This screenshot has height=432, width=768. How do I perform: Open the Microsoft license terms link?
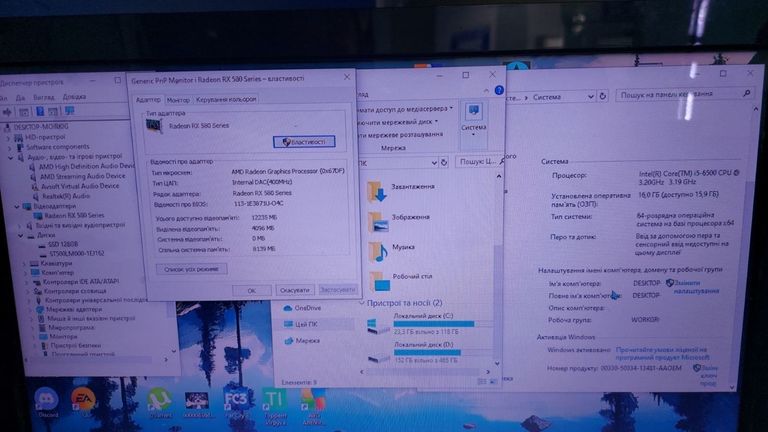coord(661,353)
